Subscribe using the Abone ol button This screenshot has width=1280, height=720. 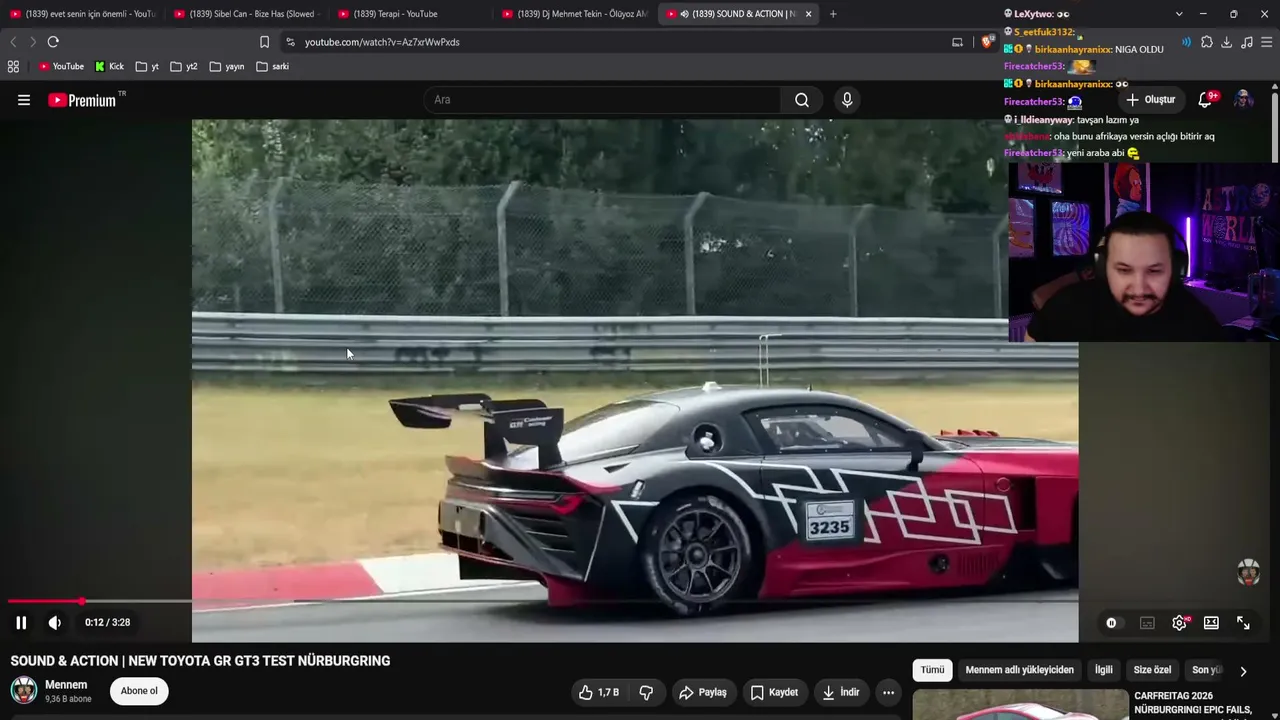tap(139, 691)
